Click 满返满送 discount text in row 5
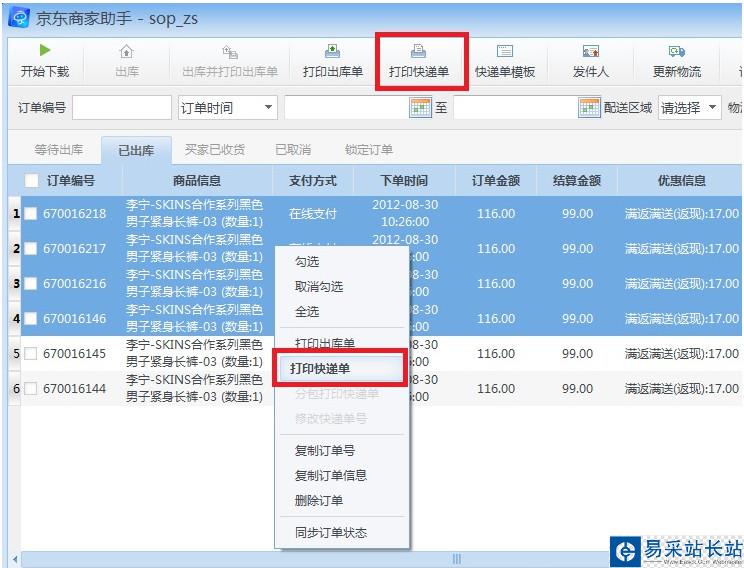744x568 pixels. tap(682, 354)
